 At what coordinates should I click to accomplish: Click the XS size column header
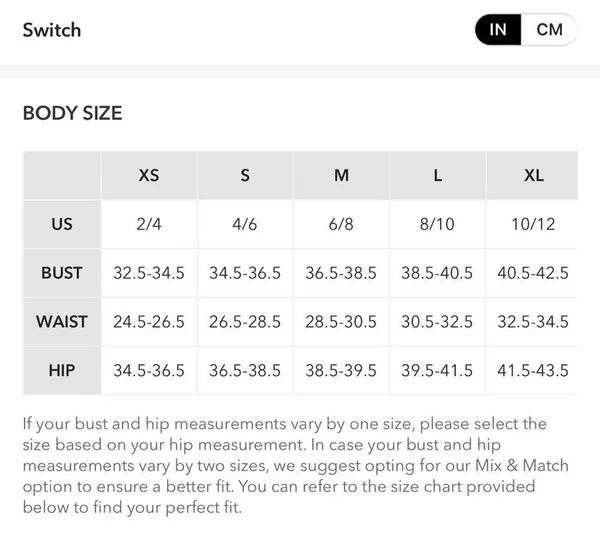coord(149,176)
